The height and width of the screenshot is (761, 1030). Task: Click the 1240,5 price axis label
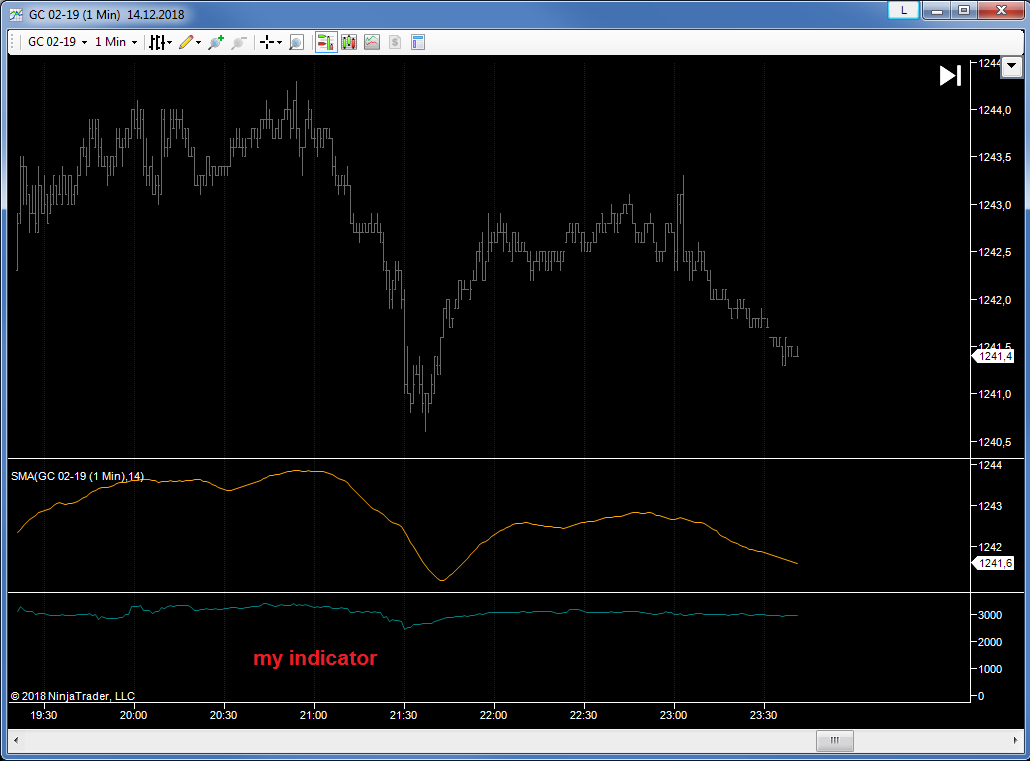[x=995, y=442]
